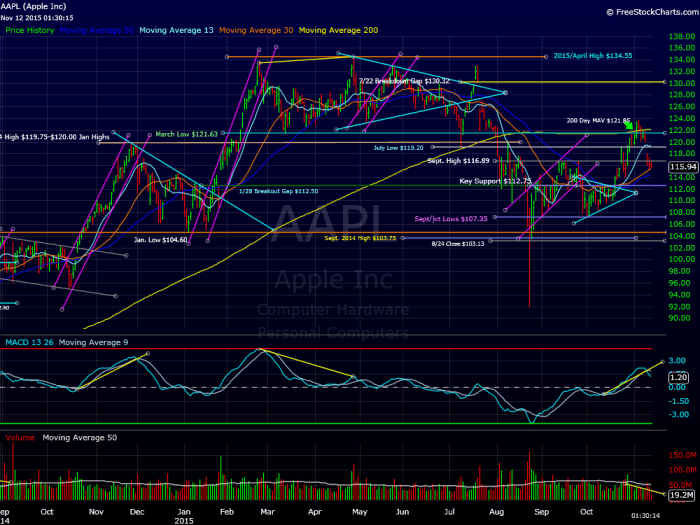Click the MACD Moving Average 9 label
The height and width of the screenshot is (525, 700).
pyautogui.click(x=93, y=342)
